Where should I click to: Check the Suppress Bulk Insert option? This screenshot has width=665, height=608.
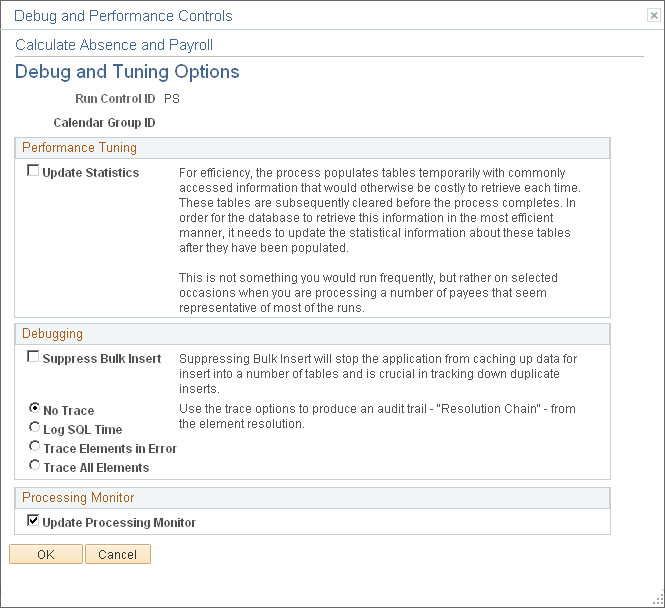[33, 357]
